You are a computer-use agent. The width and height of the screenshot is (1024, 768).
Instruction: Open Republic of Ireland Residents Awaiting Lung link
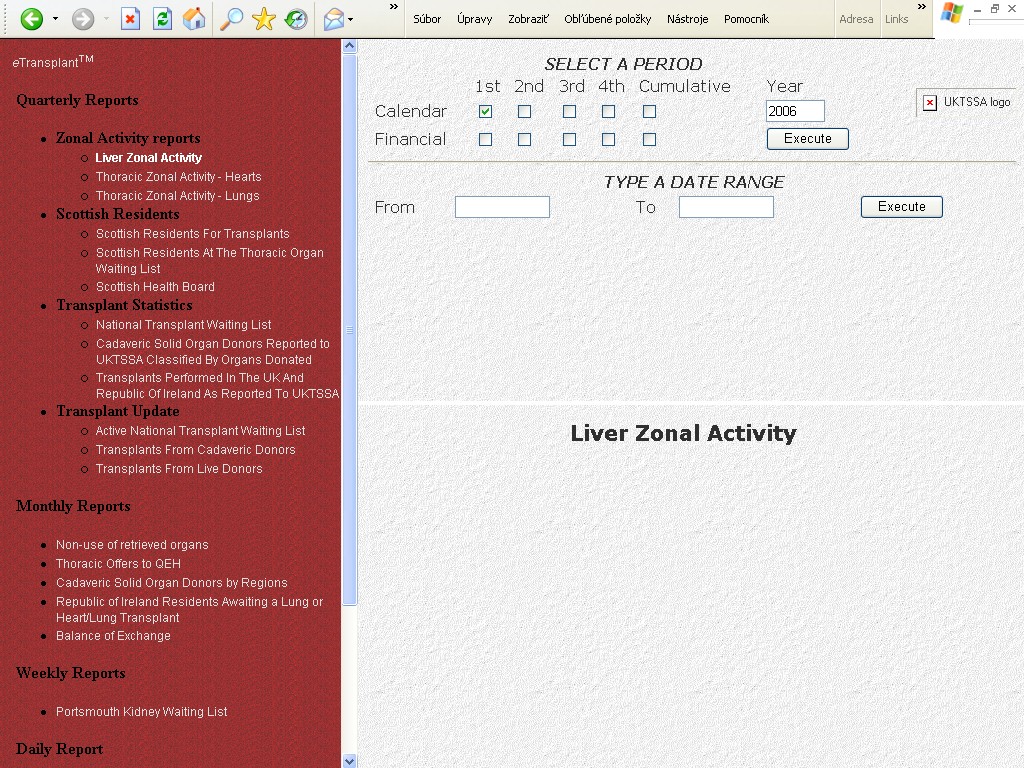189,609
